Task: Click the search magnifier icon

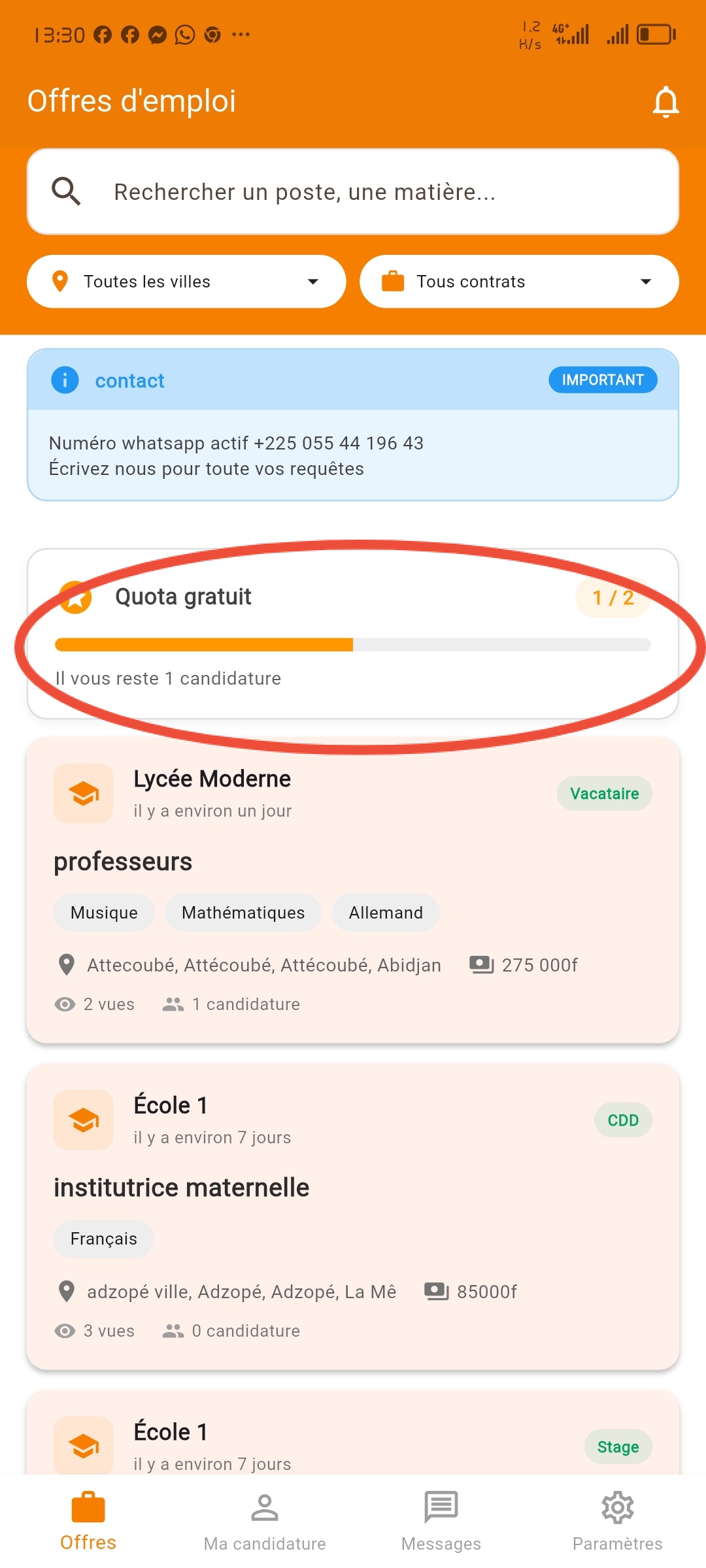Action: click(66, 191)
